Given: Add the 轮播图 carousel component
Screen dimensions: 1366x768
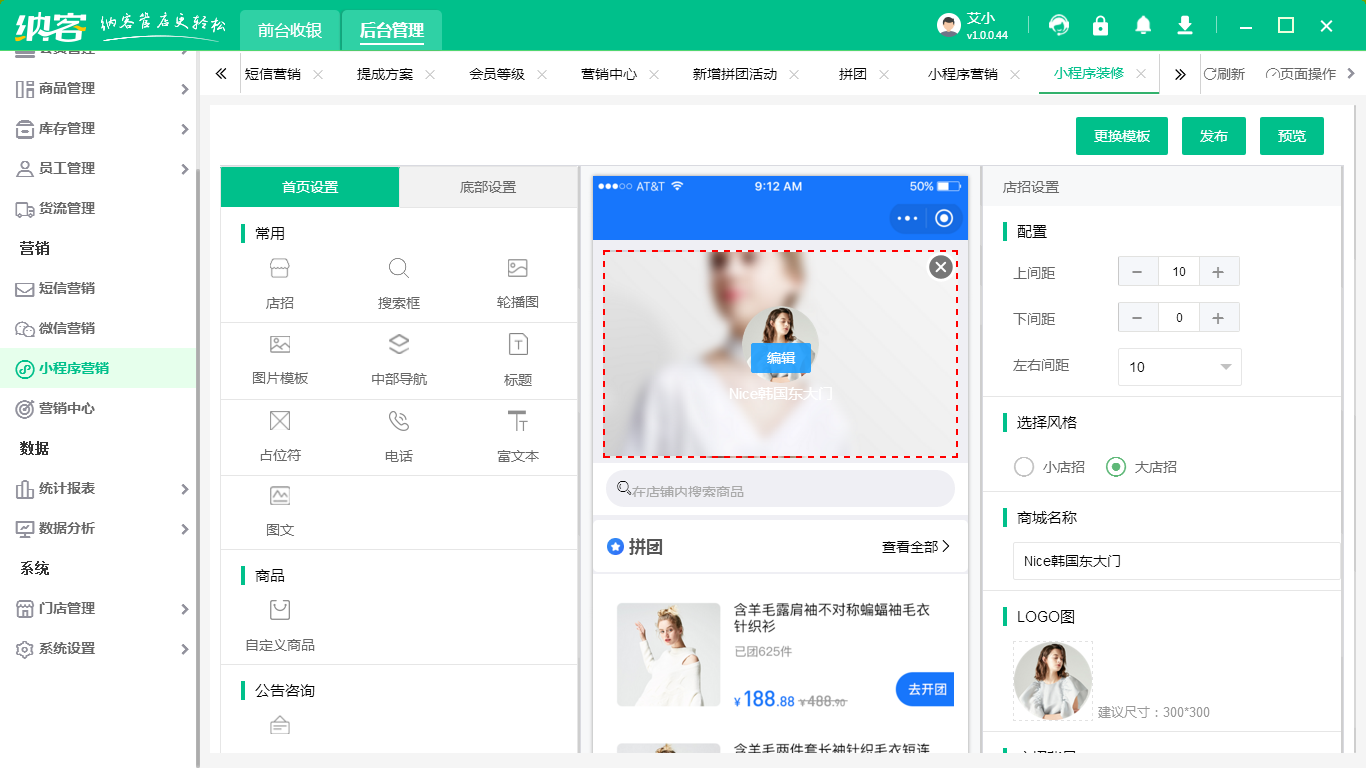Looking at the screenshot, I should pos(517,284).
